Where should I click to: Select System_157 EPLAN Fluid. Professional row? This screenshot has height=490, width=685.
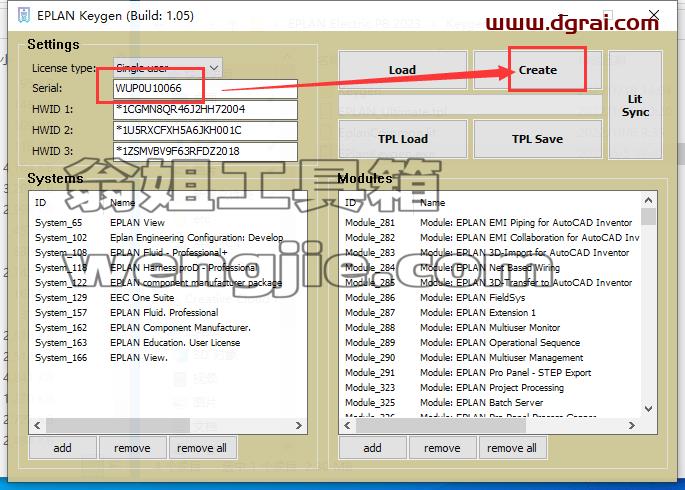[x=168, y=313]
